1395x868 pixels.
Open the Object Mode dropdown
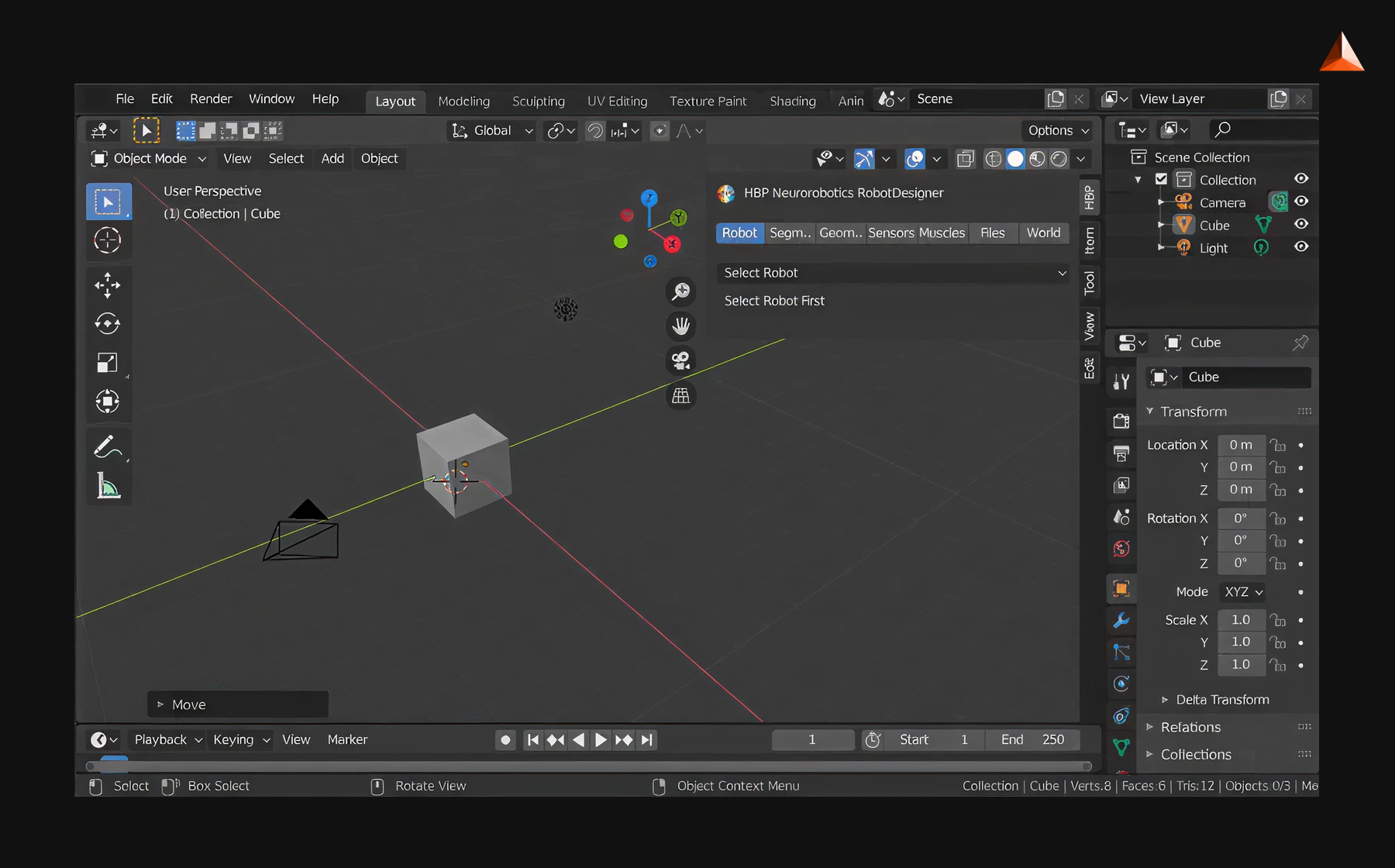tap(149, 159)
